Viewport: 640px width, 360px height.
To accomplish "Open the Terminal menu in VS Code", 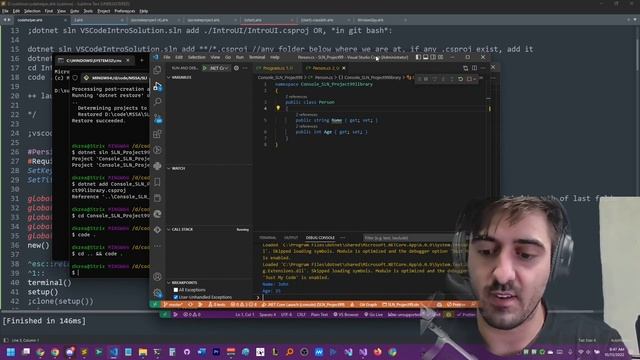I will tap(257, 57).
